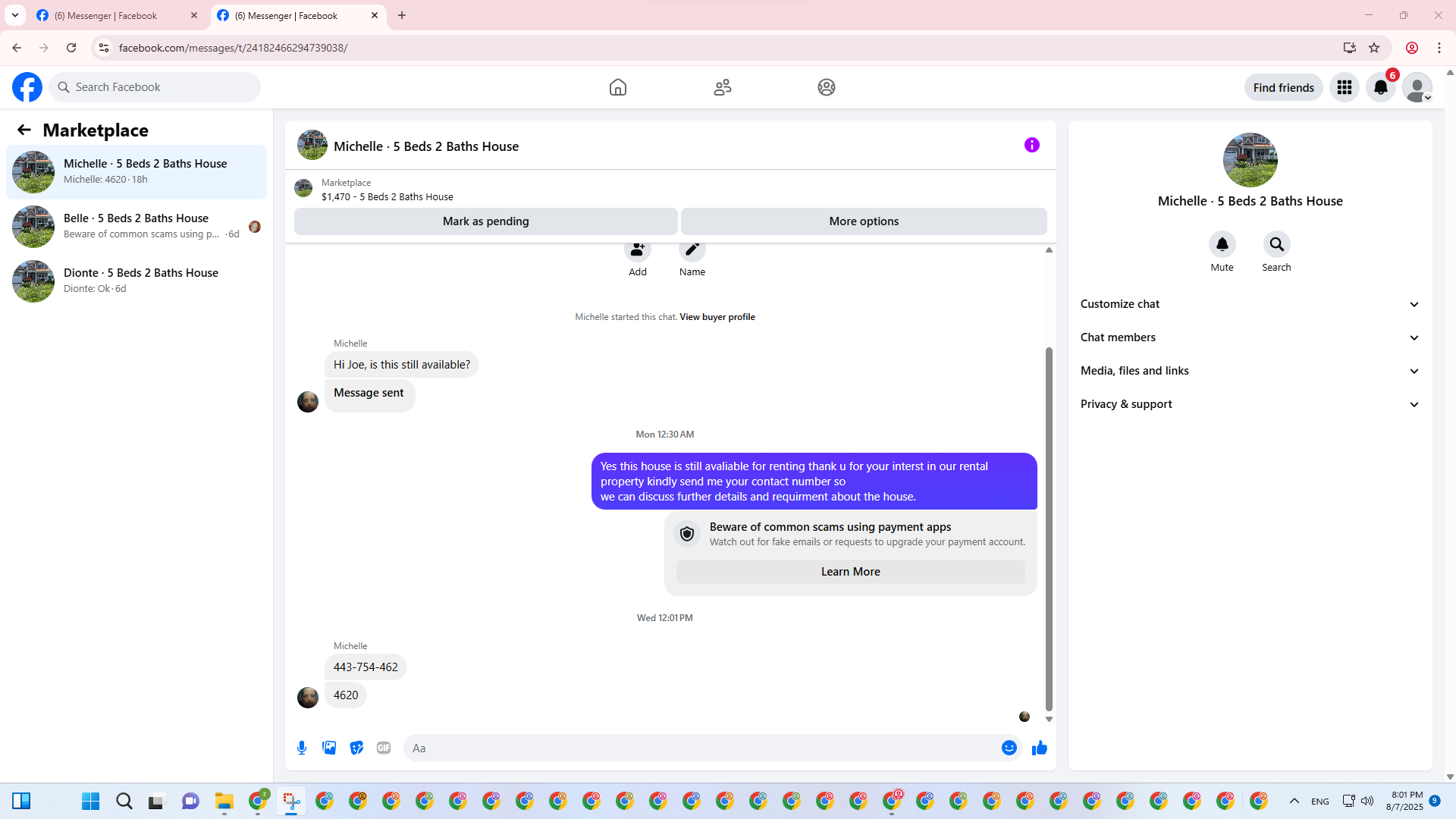Open the account profile avatar menu
The image size is (1456, 819).
(1417, 87)
